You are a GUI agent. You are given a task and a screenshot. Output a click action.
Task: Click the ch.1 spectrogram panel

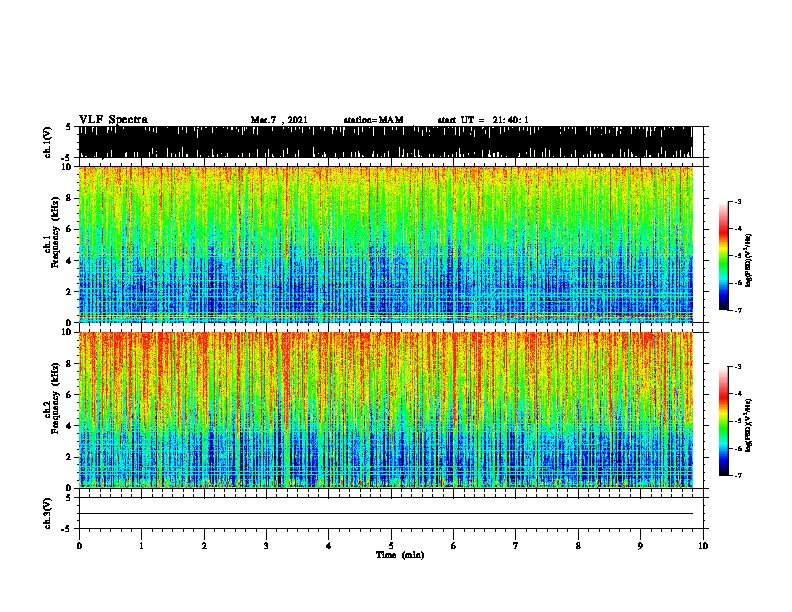(x=386, y=244)
